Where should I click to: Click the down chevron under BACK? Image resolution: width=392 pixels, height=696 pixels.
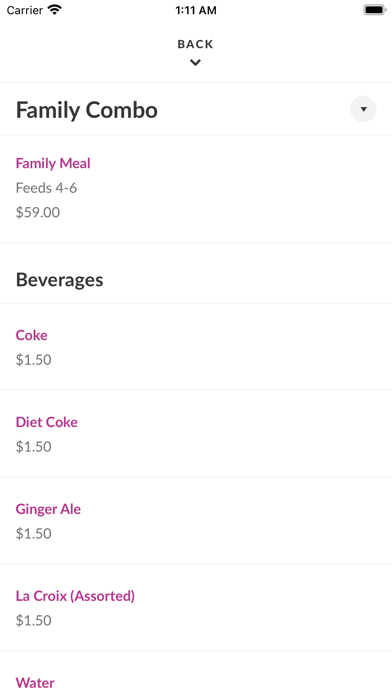click(195, 63)
